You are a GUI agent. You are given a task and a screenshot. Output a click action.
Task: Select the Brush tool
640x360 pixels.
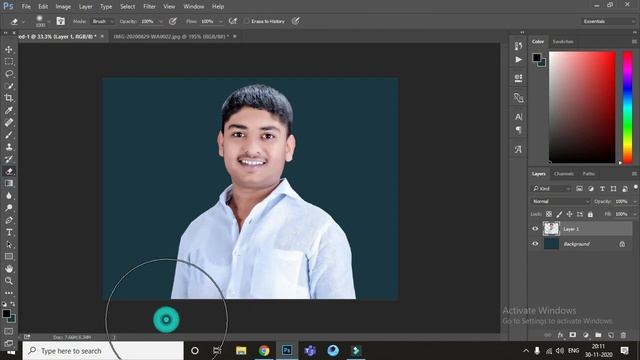point(9,135)
